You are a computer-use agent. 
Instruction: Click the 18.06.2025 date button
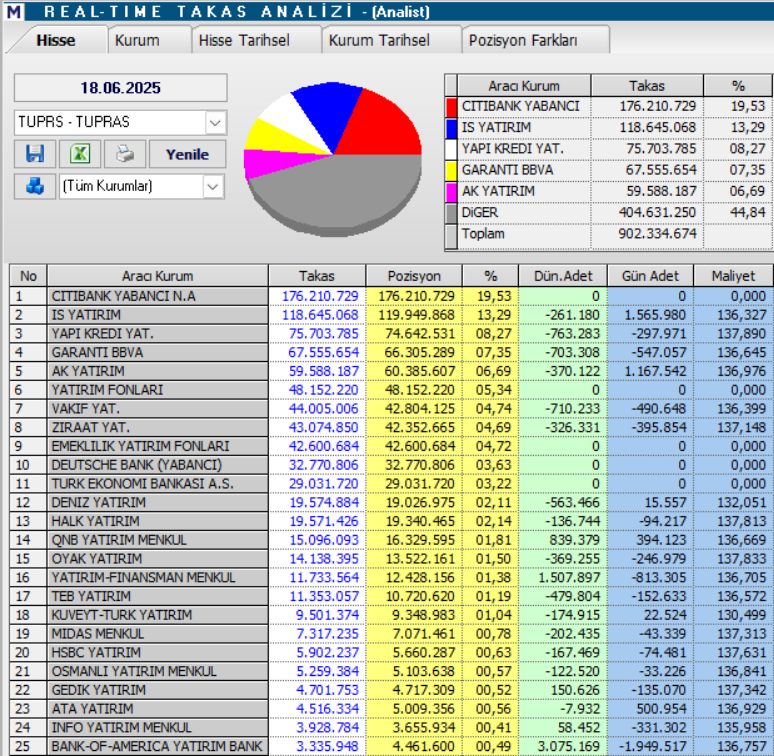(120, 88)
